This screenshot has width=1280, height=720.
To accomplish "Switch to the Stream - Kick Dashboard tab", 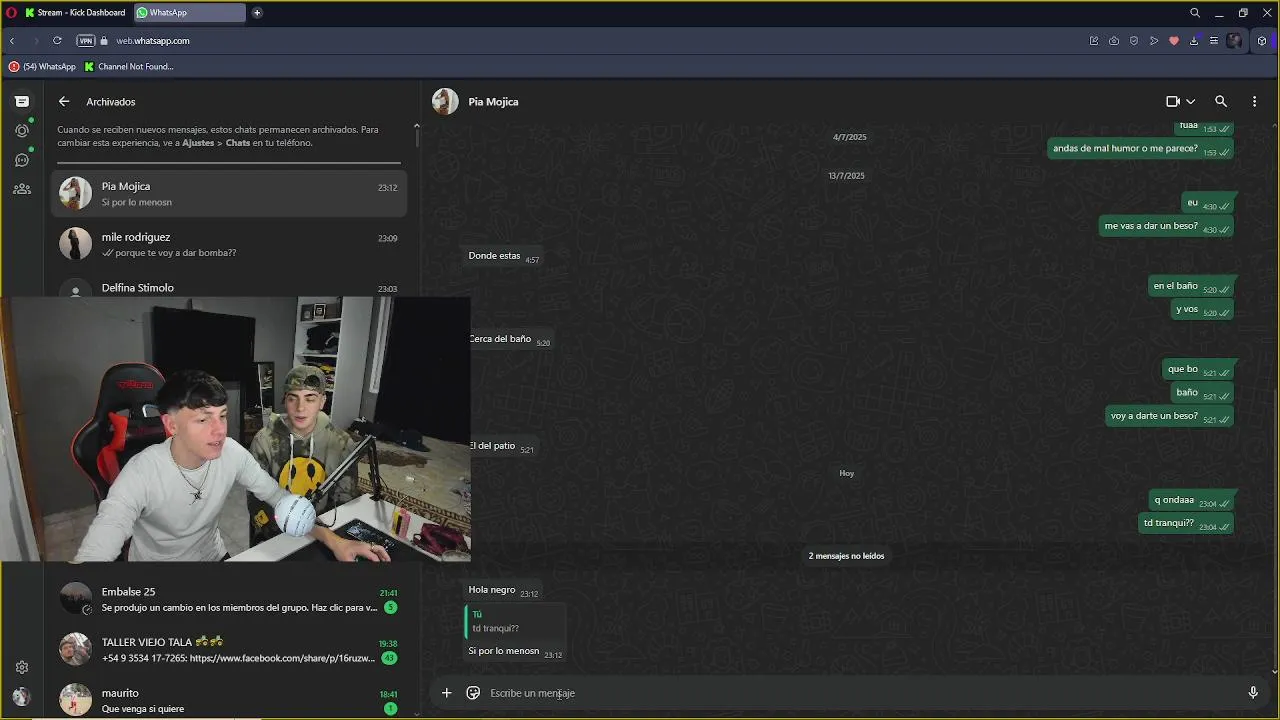I will 74,13.
